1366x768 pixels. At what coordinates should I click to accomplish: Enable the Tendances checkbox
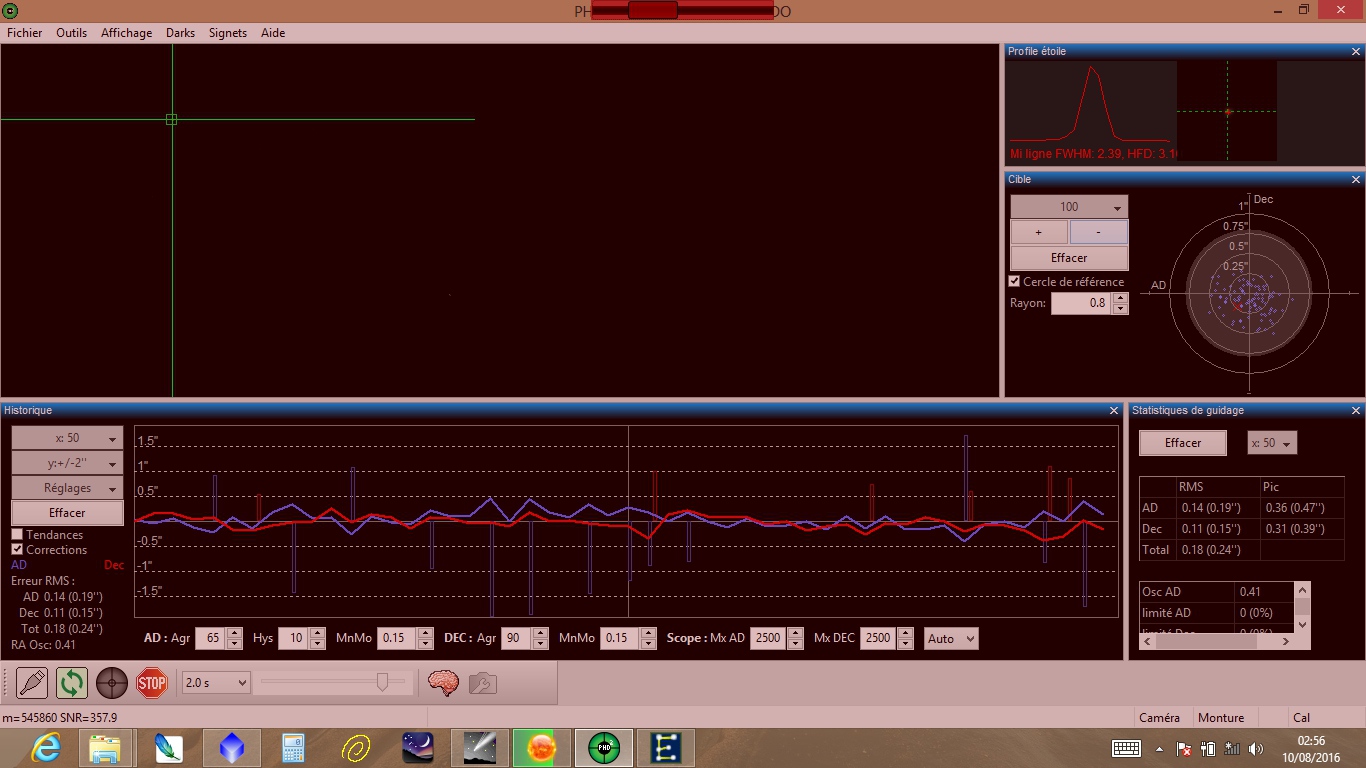click(x=17, y=535)
